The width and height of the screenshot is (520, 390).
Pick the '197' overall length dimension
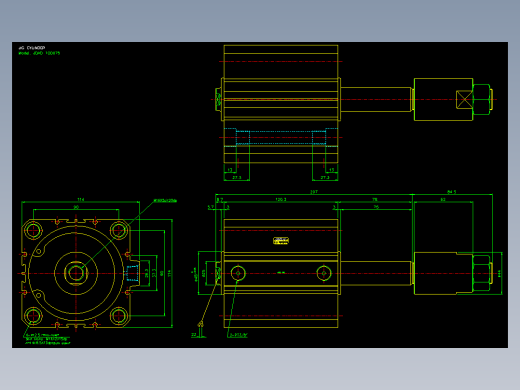pyautogui.click(x=314, y=192)
